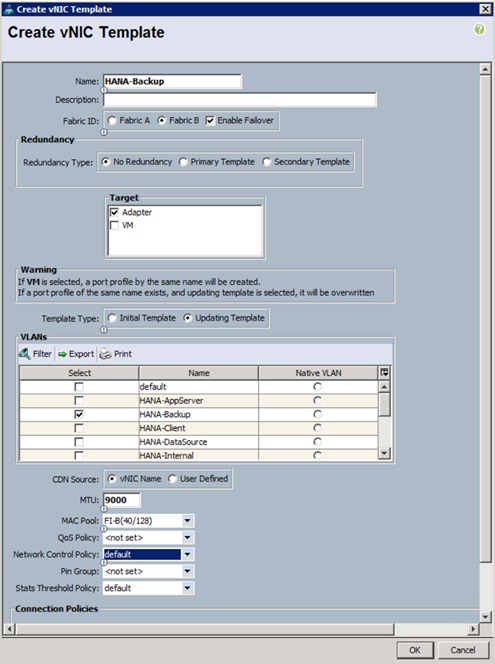Select No Redundancy type

105,162
